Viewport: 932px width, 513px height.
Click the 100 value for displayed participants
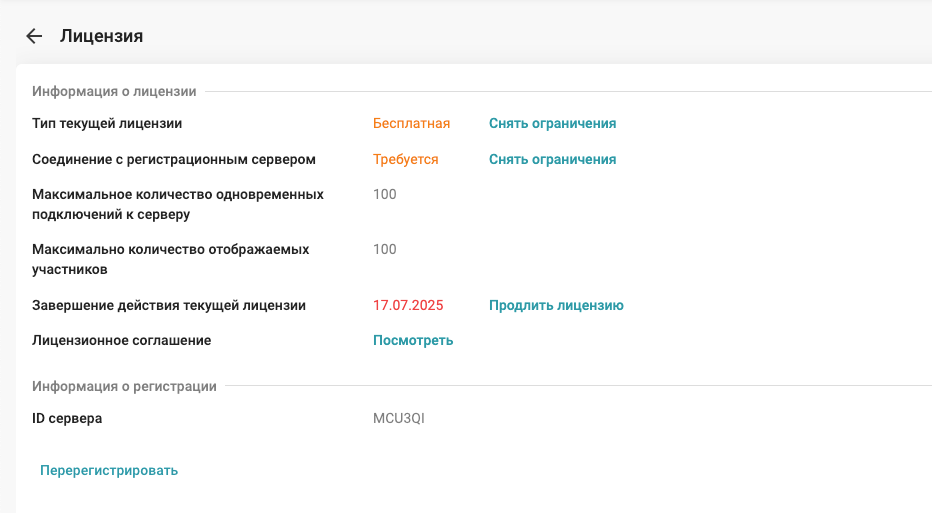tap(384, 250)
